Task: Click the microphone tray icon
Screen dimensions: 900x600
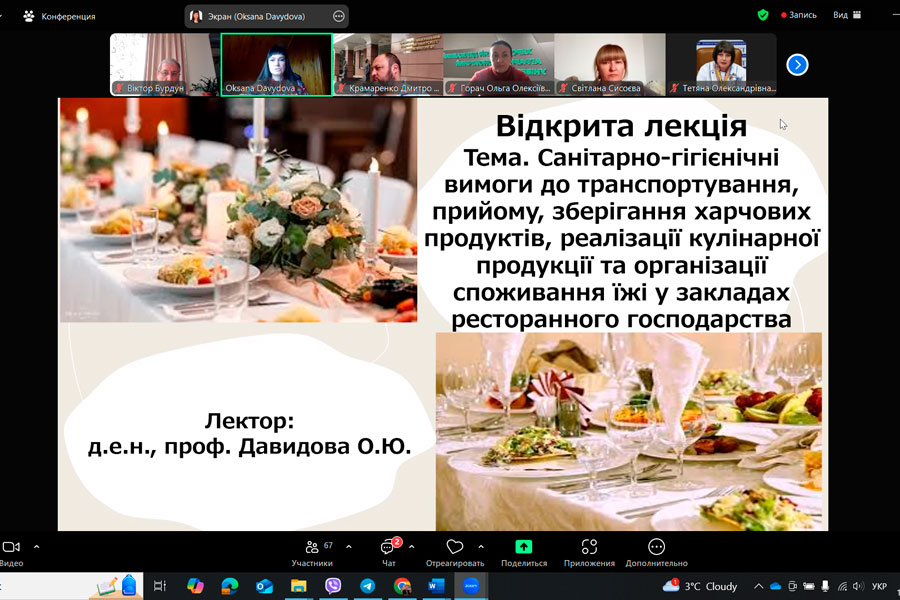Action: tap(825, 586)
